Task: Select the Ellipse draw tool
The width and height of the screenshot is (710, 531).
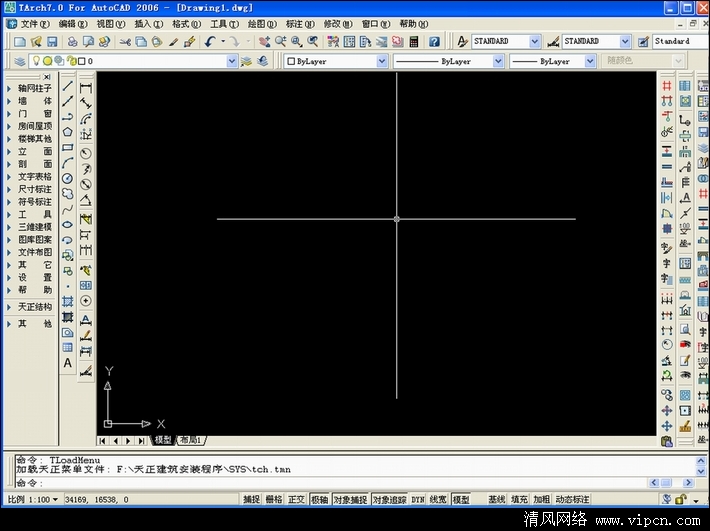Action: point(67,225)
